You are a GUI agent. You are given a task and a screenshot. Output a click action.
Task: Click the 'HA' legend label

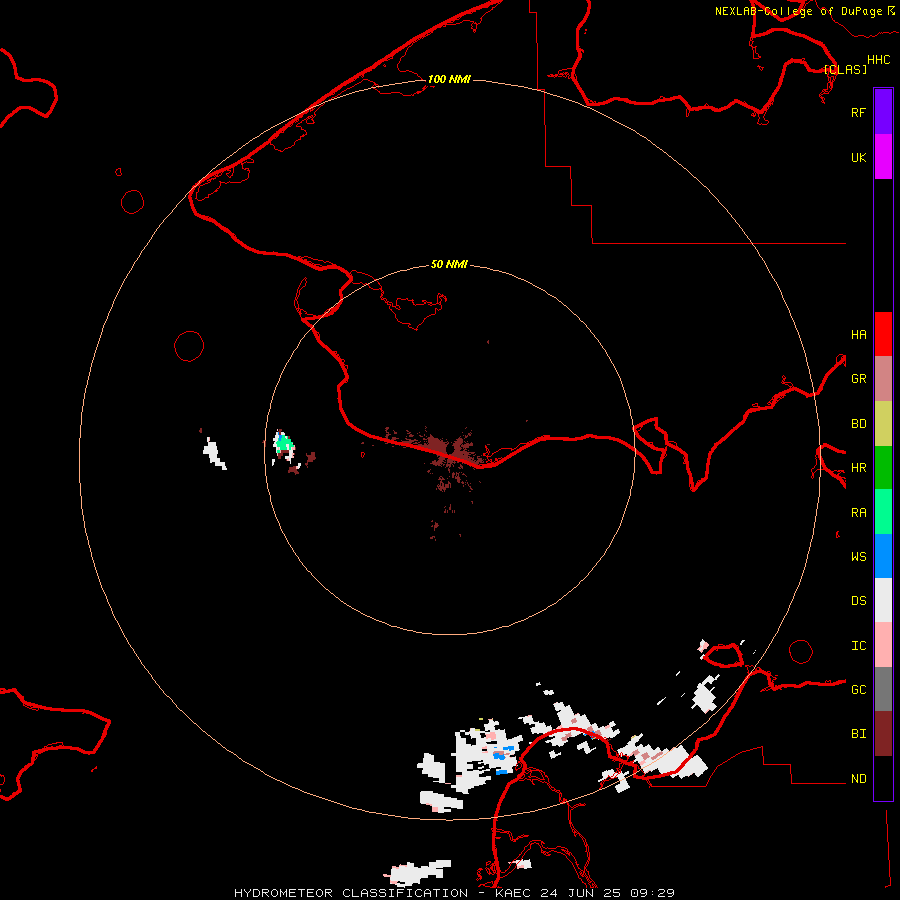click(858, 334)
